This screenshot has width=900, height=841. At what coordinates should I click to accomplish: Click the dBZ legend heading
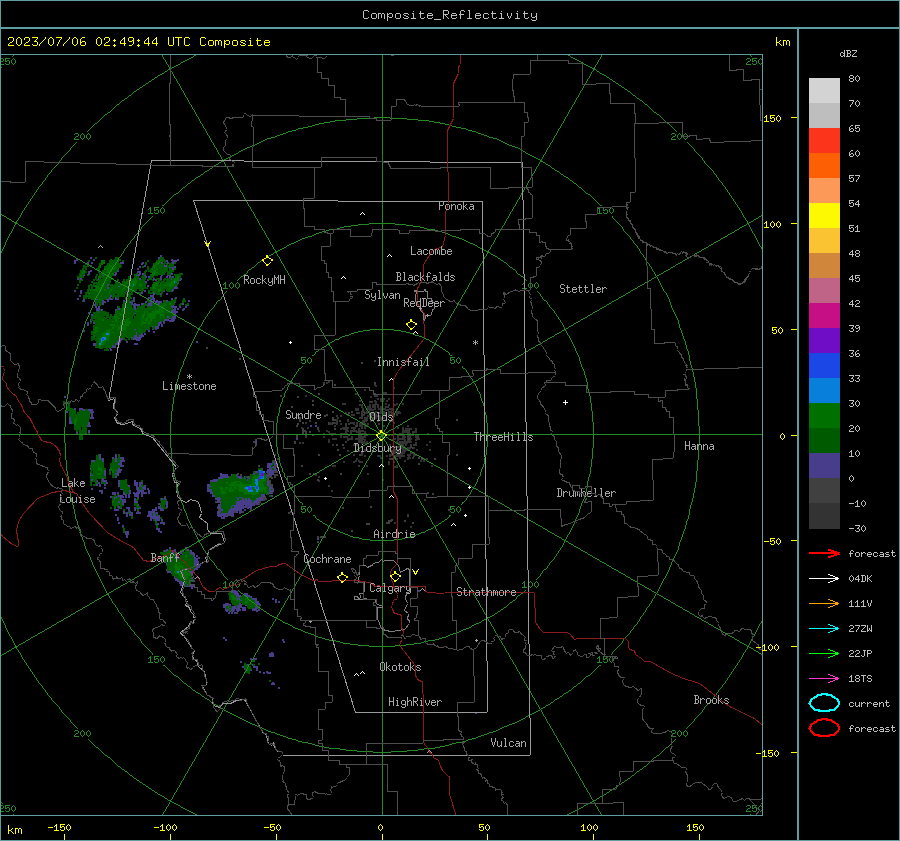848,53
